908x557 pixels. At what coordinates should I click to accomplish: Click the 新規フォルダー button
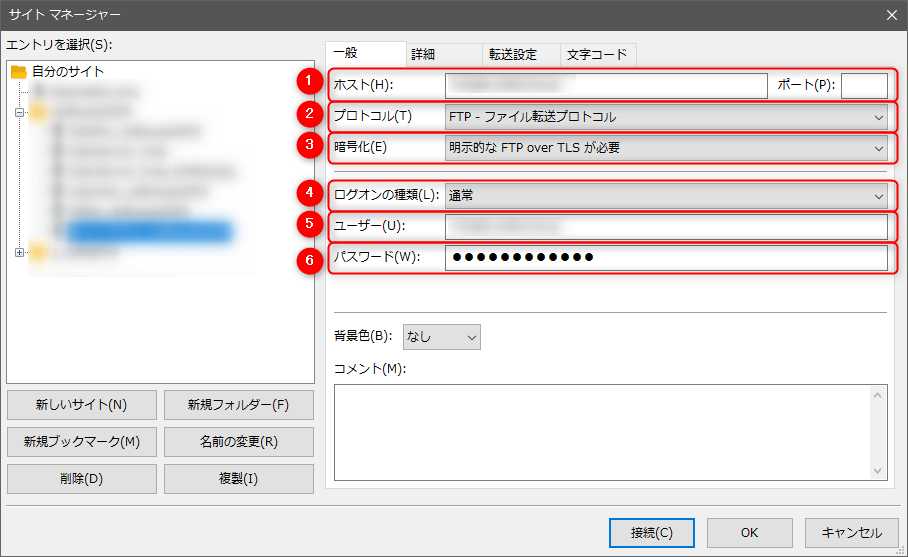[238, 405]
